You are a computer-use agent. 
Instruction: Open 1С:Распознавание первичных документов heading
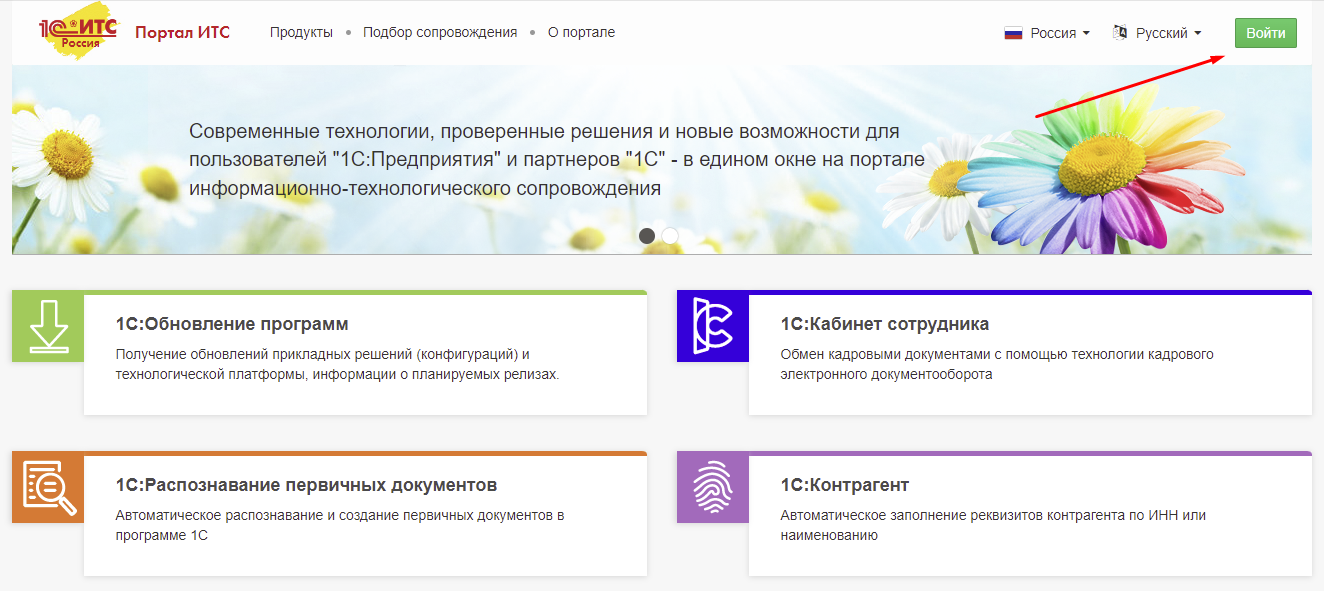306,485
